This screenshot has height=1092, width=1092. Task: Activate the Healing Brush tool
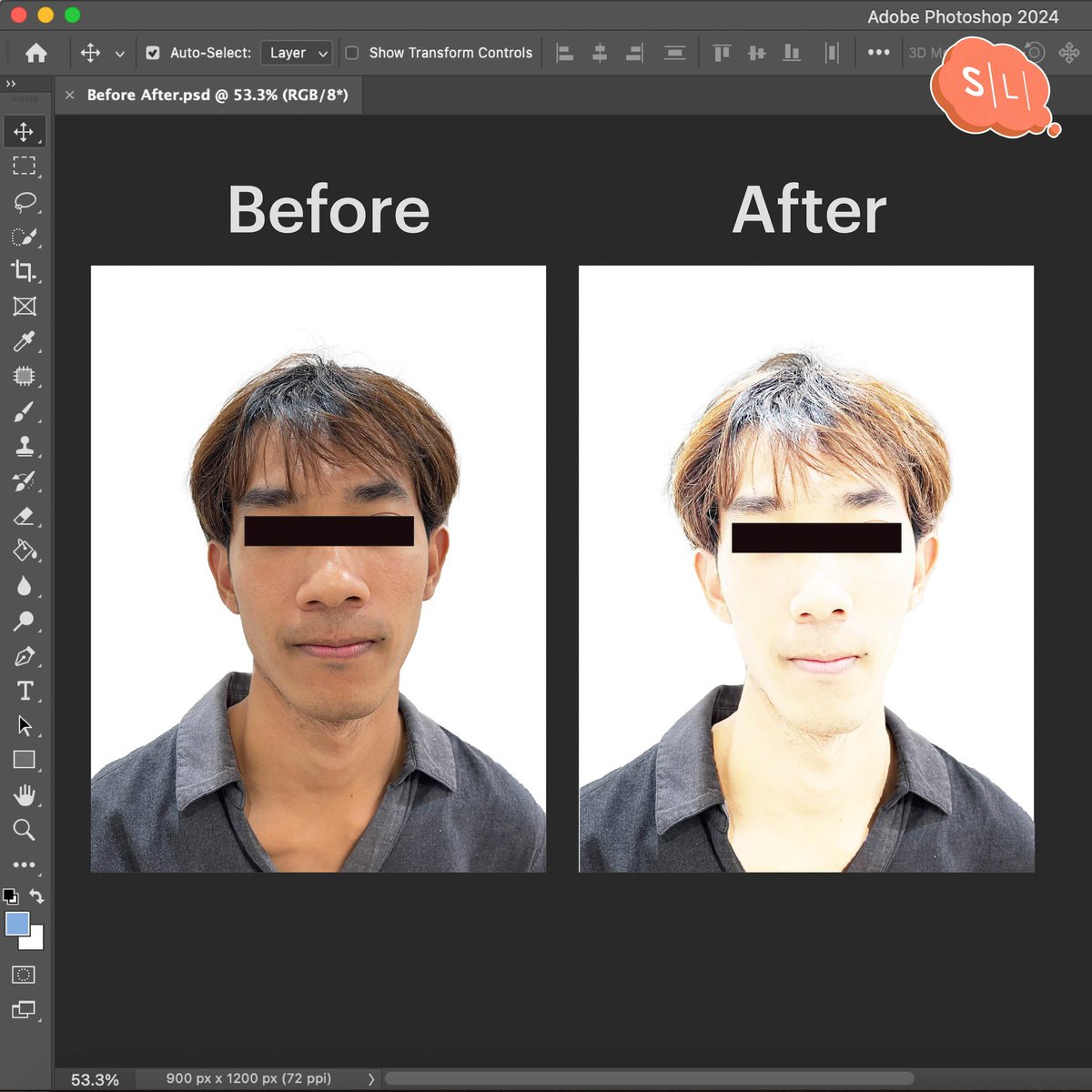(25, 376)
